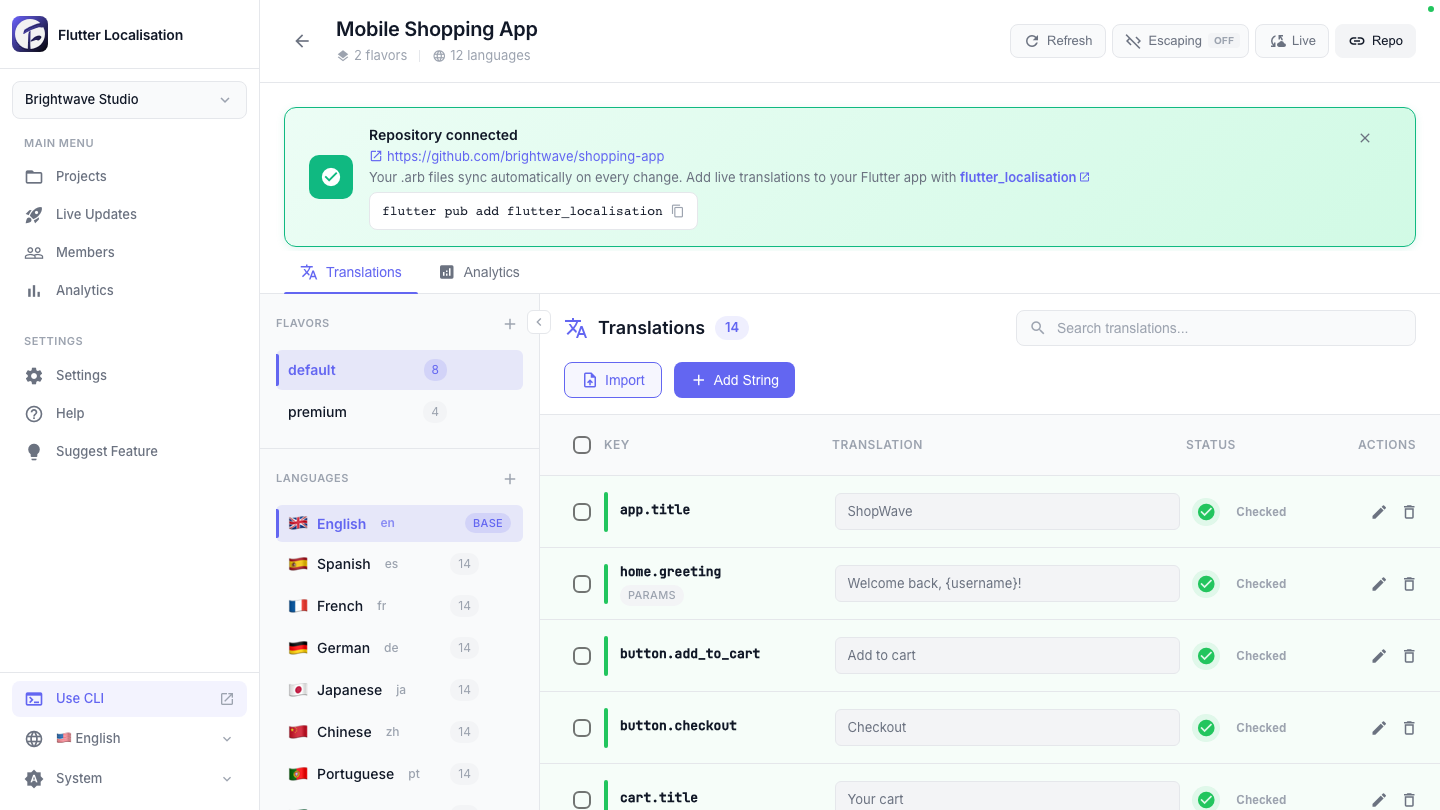Toggle the Escaping OFF switch
The width and height of the screenshot is (1440, 810).
1180,41
